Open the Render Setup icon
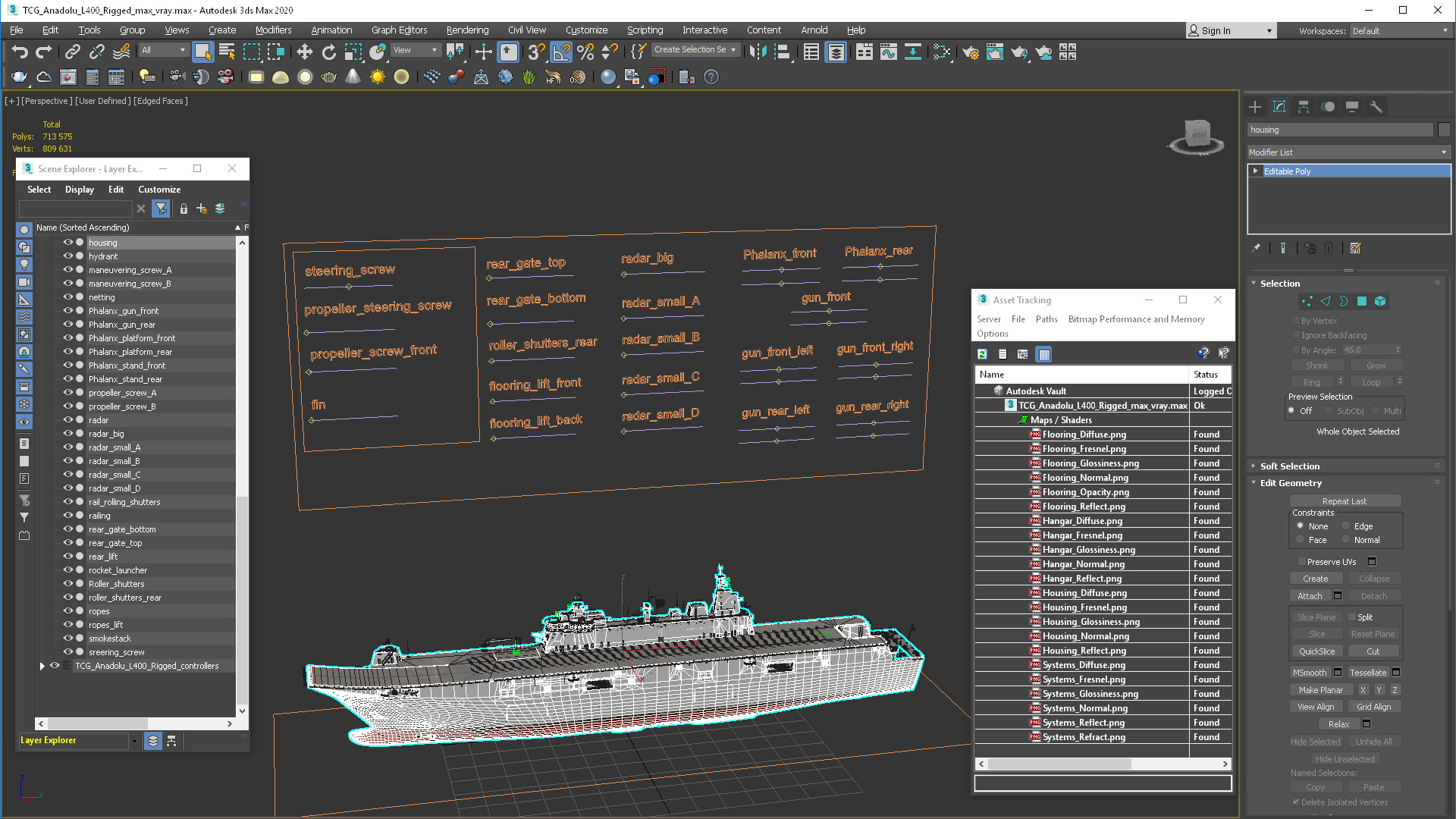 pos(971,52)
